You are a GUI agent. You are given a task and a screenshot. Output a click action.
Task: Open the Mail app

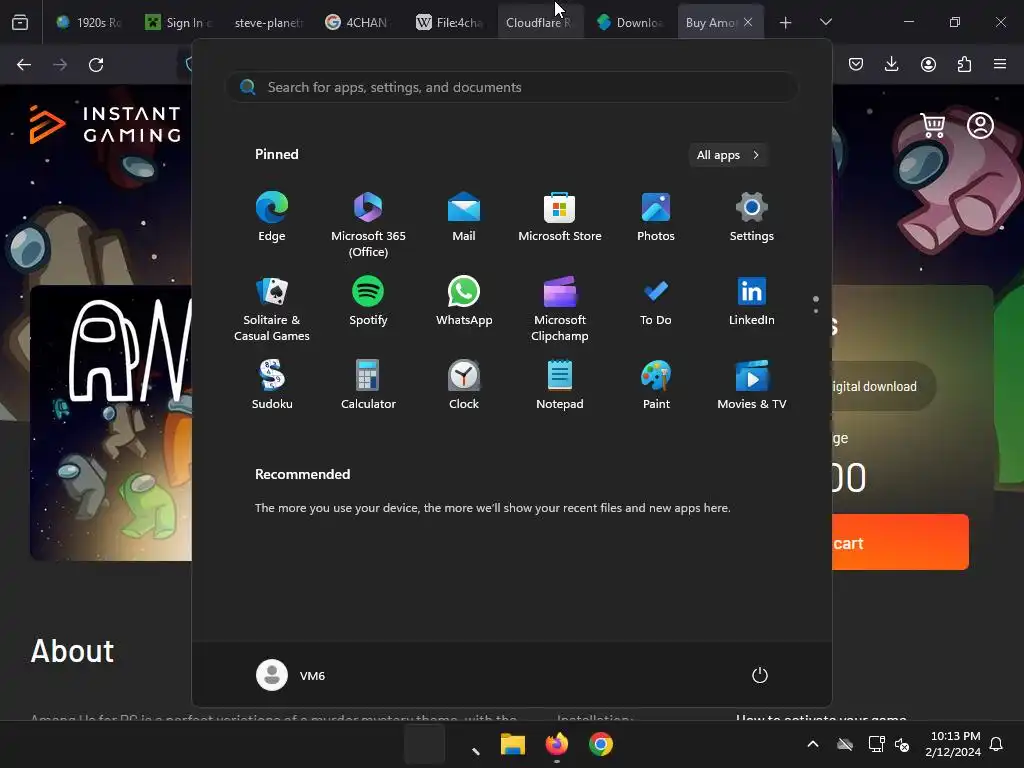pos(464,217)
